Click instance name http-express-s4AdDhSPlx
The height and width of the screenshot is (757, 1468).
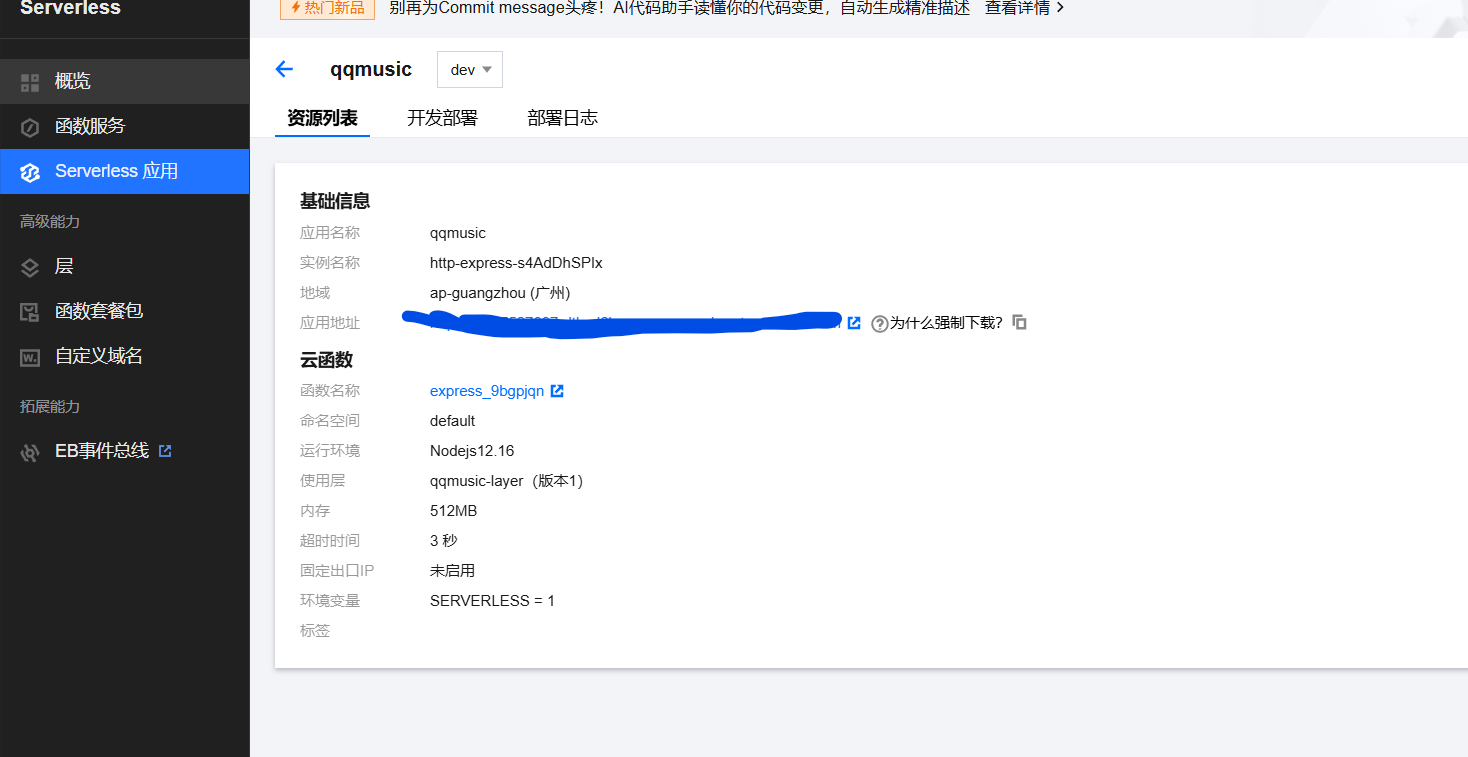click(x=516, y=263)
